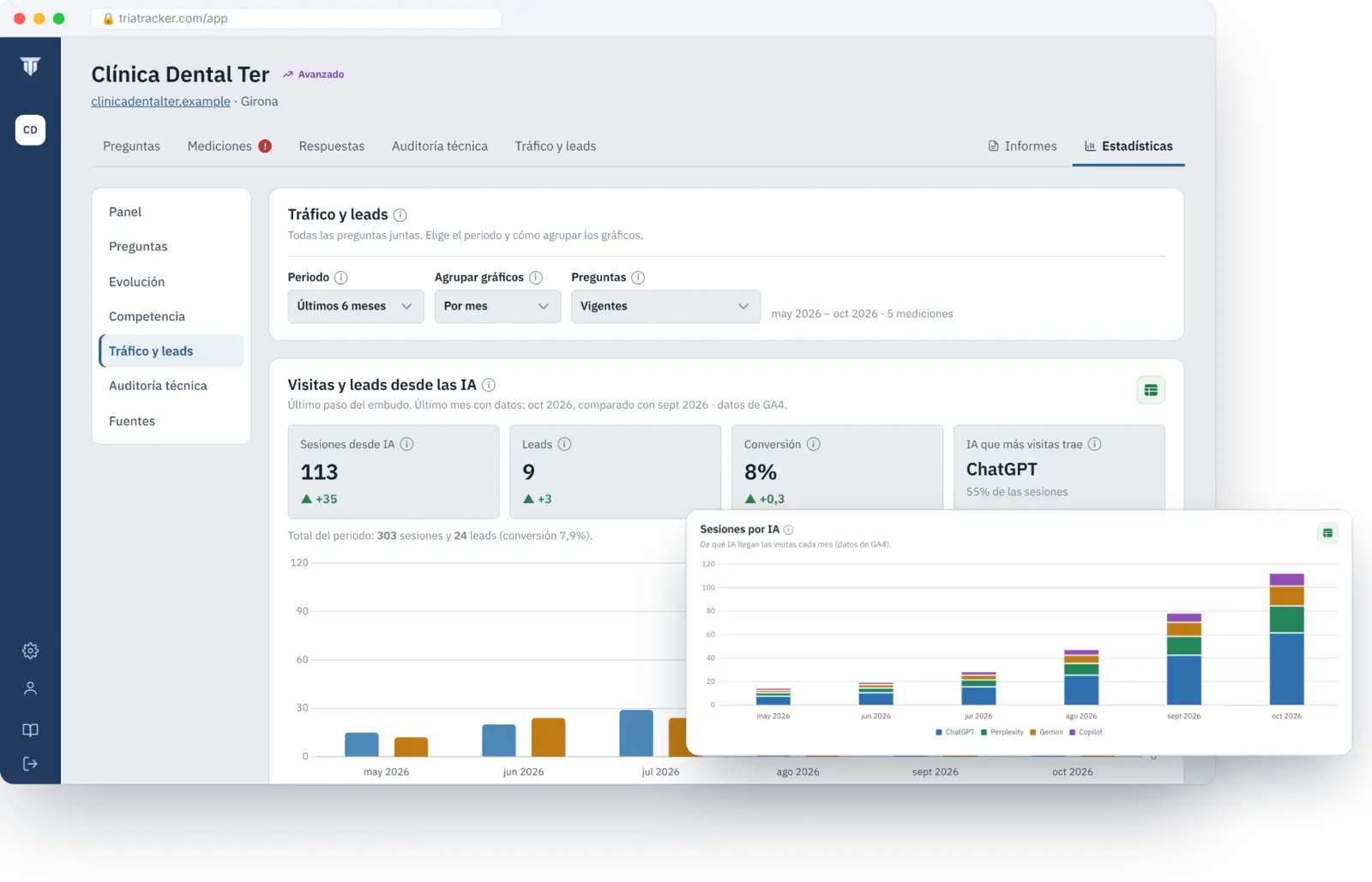The image size is (1372, 882).
Task: Click the oct 2026 stacked bar in Sesiones por IA
Action: [1286, 639]
